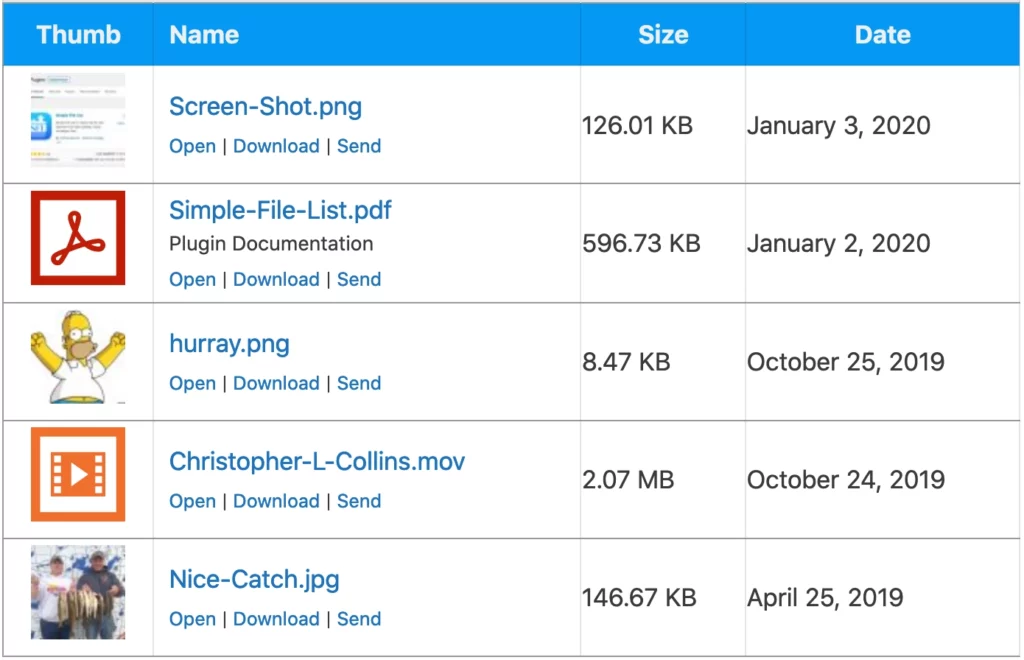Open the hurray.png file link
The height and width of the screenshot is (660, 1024).
[229, 343]
